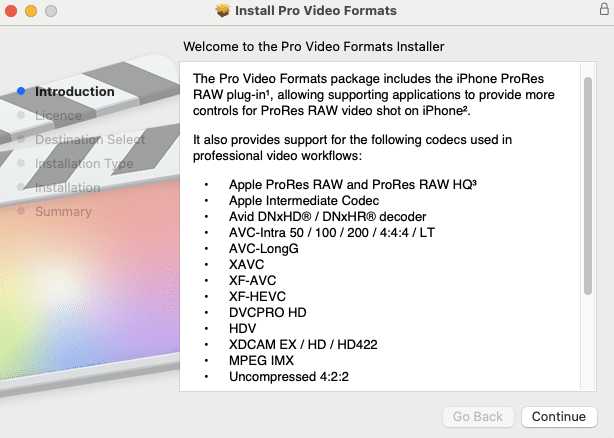Select the Introduction step label
This screenshot has height=438, width=614.
[75, 91]
